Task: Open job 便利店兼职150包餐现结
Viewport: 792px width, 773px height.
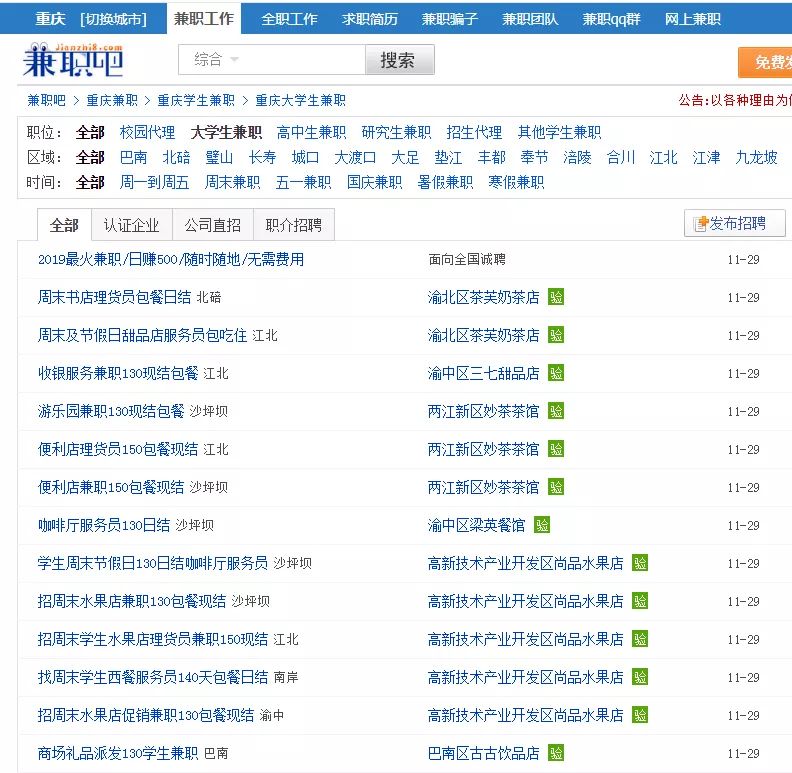Action: (111, 487)
